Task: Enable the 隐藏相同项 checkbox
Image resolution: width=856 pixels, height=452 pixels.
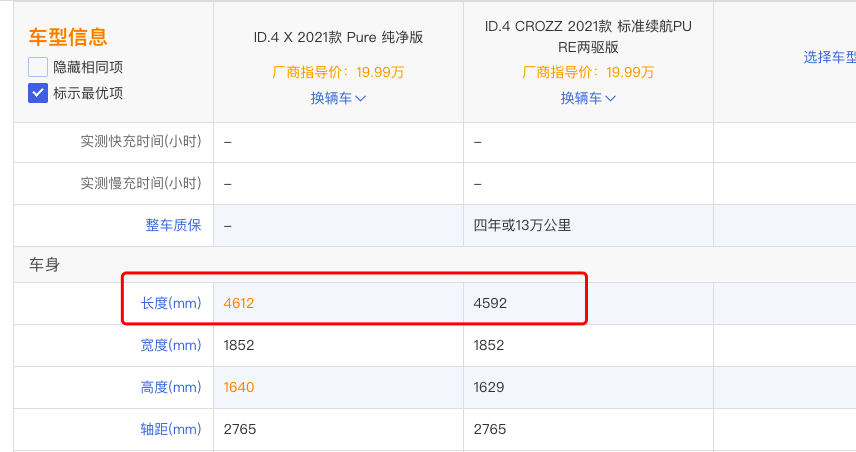Action: click(38, 67)
